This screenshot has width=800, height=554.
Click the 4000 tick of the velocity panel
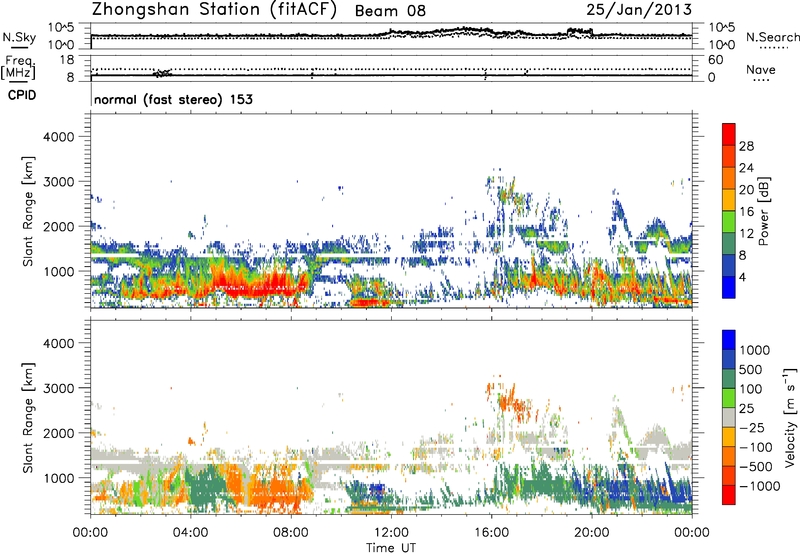point(59,343)
